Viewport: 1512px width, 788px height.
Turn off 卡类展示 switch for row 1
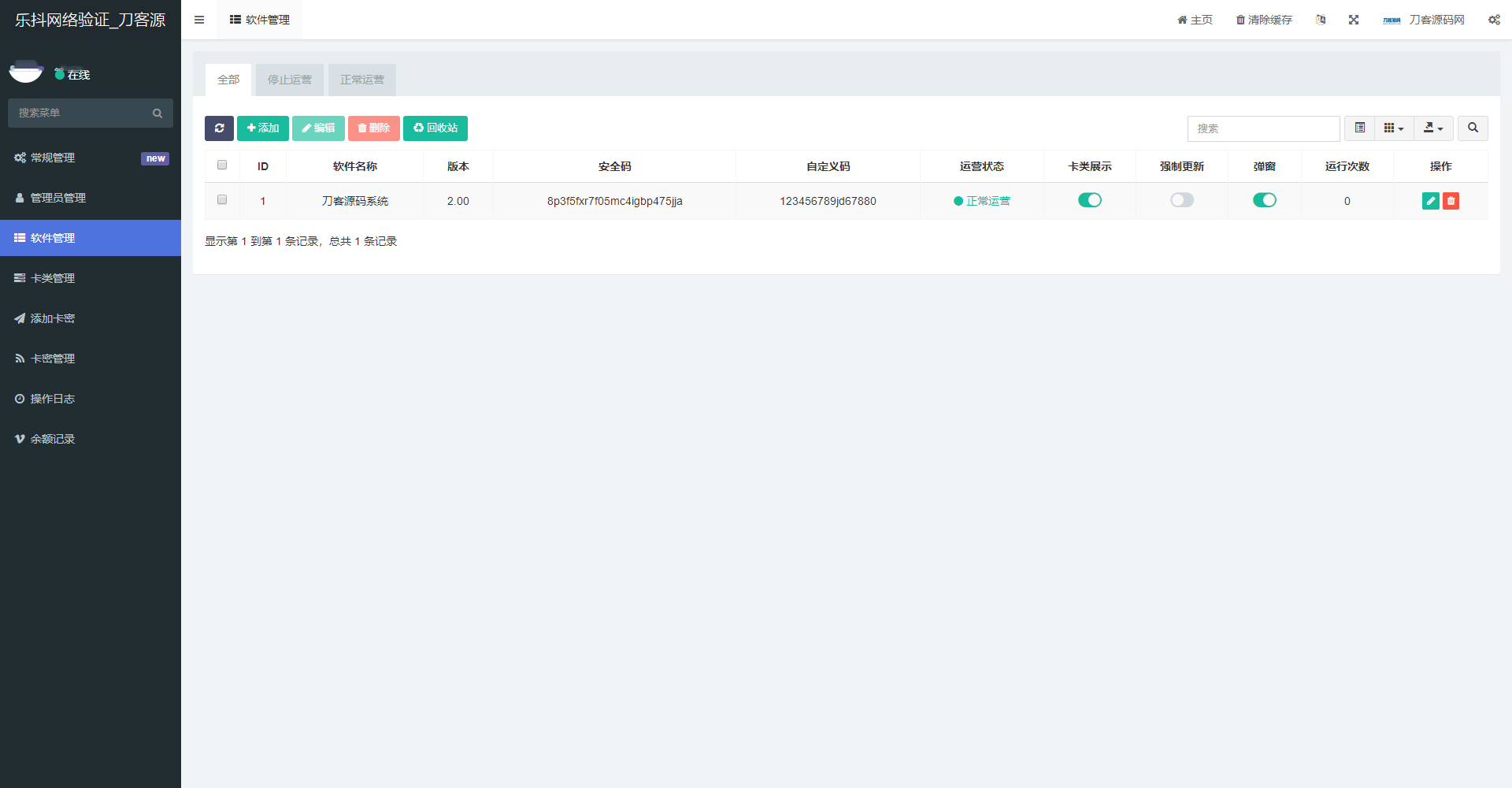tap(1089, 200)
